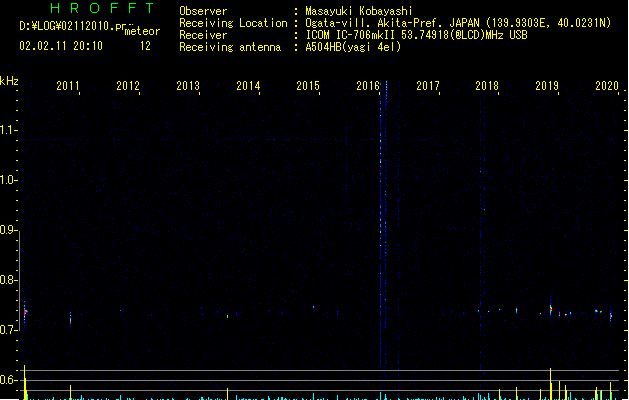Click the 1.1 kHz frequency label
629x400 pixels.
[x=8, y=130]
